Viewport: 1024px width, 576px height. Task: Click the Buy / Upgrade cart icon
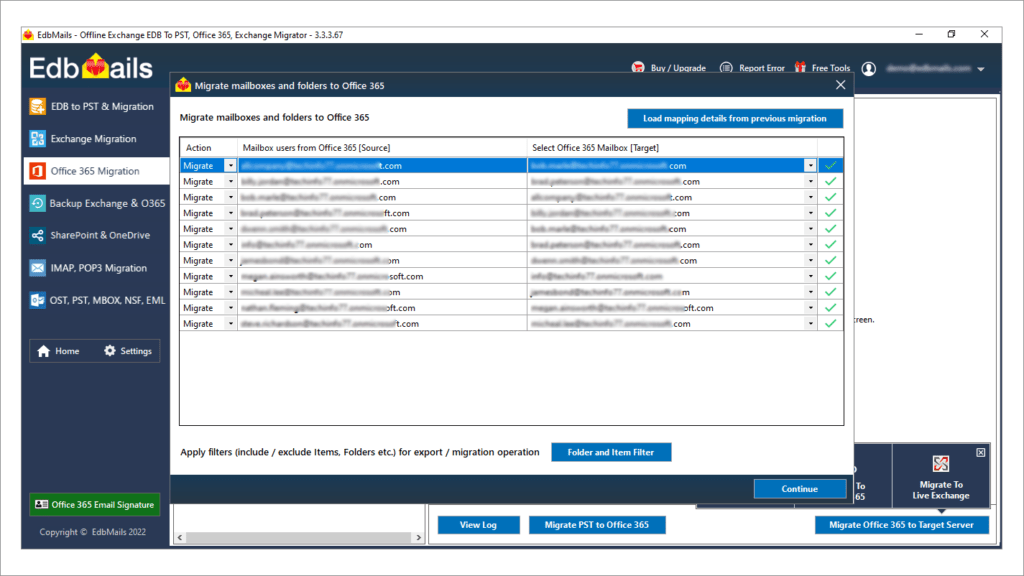[638, 67]
